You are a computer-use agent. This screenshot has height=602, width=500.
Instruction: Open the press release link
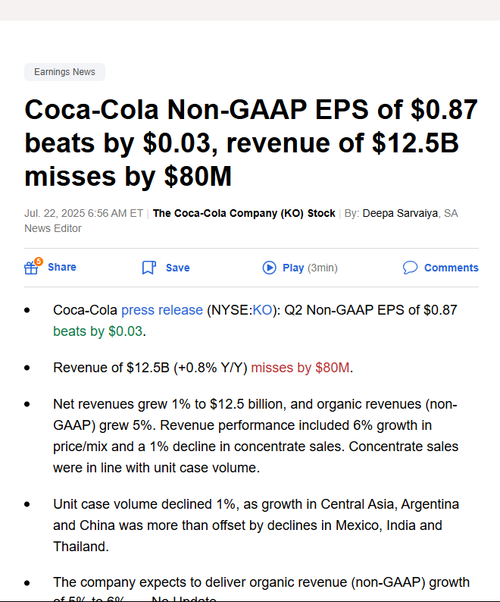[162, 310]
